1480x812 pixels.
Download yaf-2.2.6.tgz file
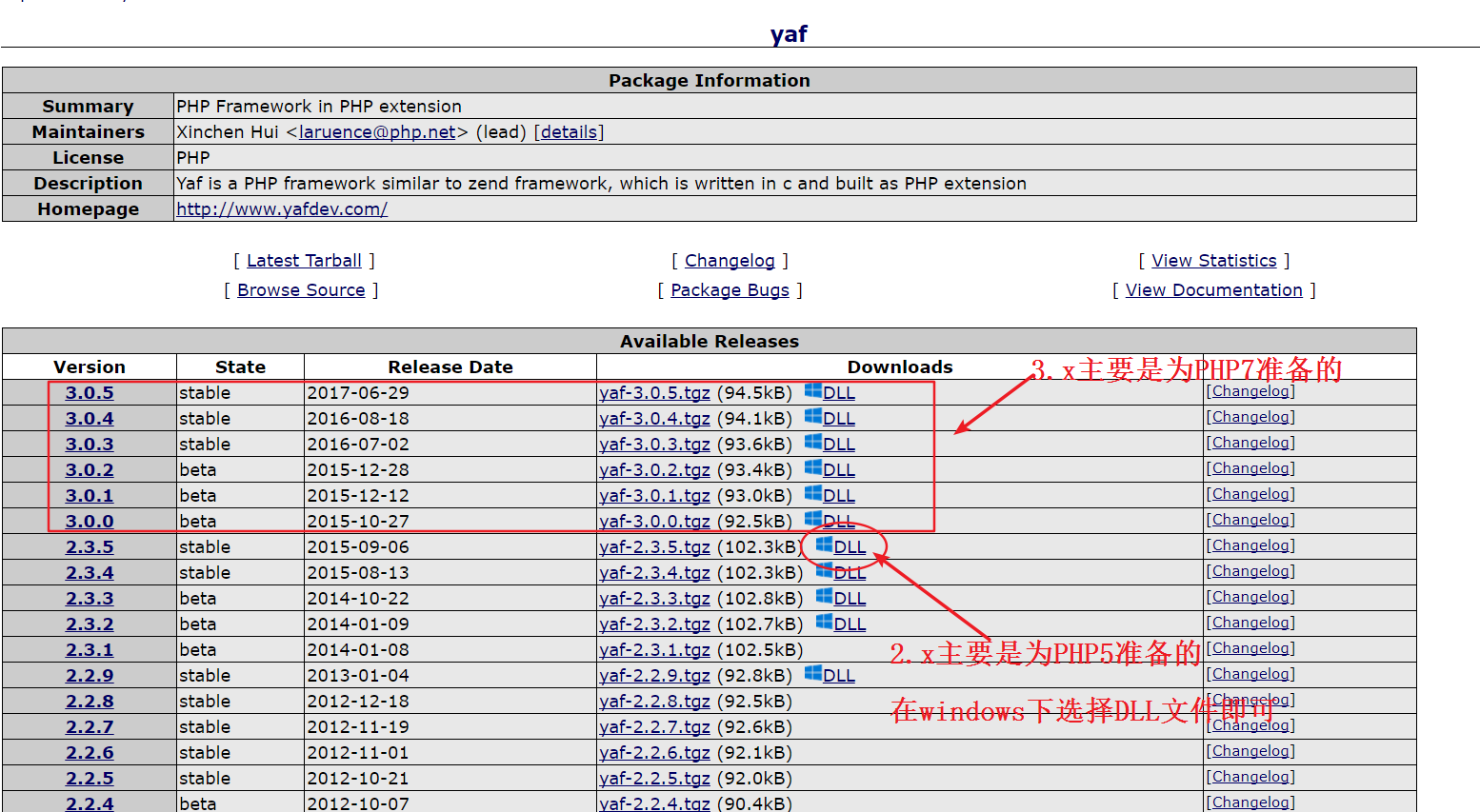click(x=654, y=753)
